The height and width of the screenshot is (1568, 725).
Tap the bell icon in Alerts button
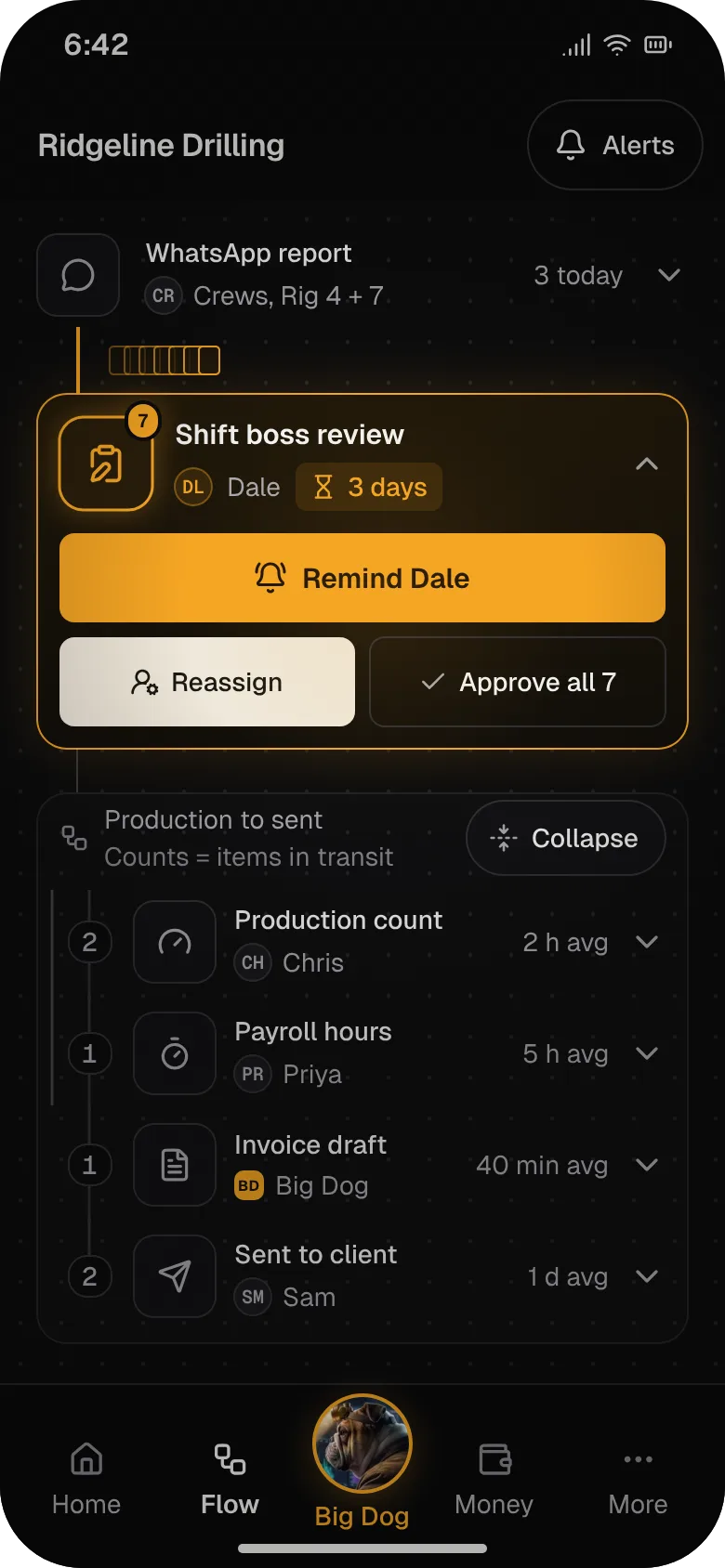pyautogui.click(x=571, y=145)
